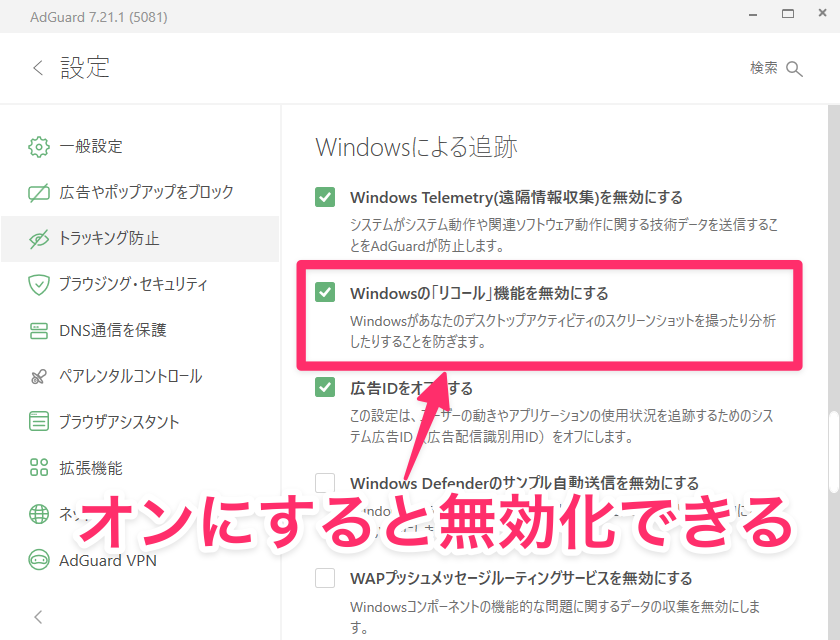Click the DNS通信を保護 server icon

[39, 330]
